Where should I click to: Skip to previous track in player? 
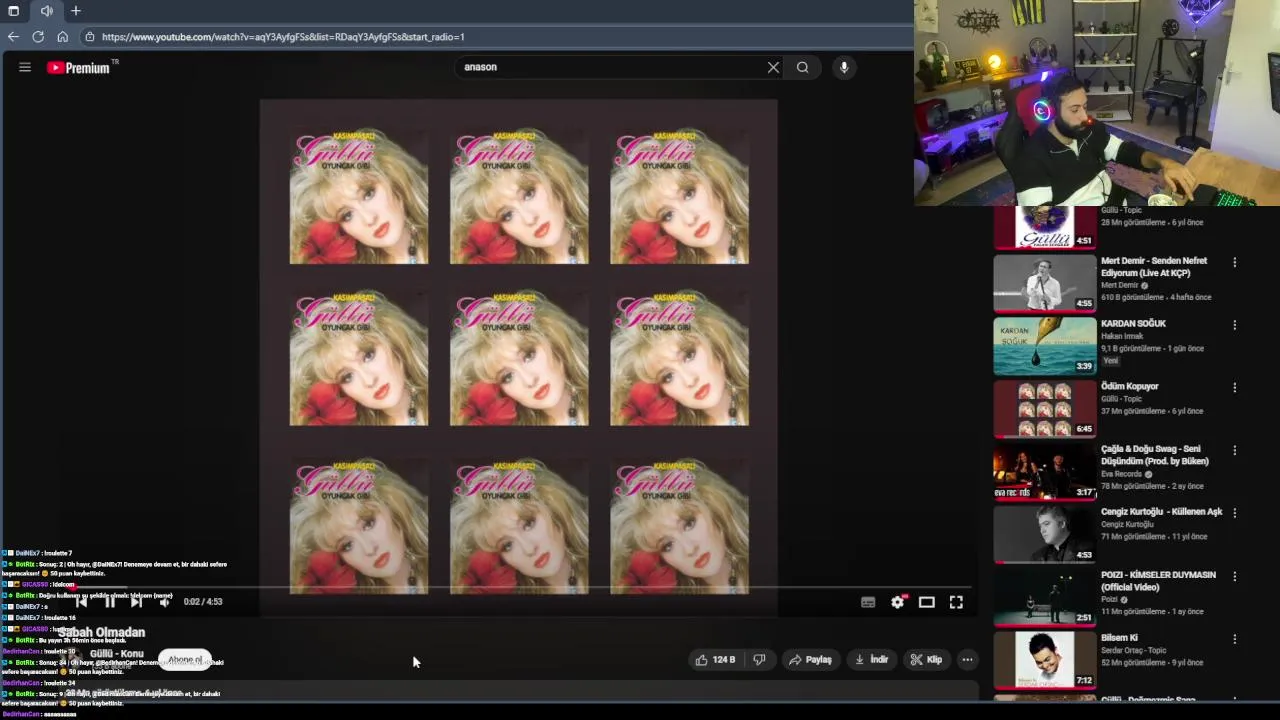tap(82, 602)
